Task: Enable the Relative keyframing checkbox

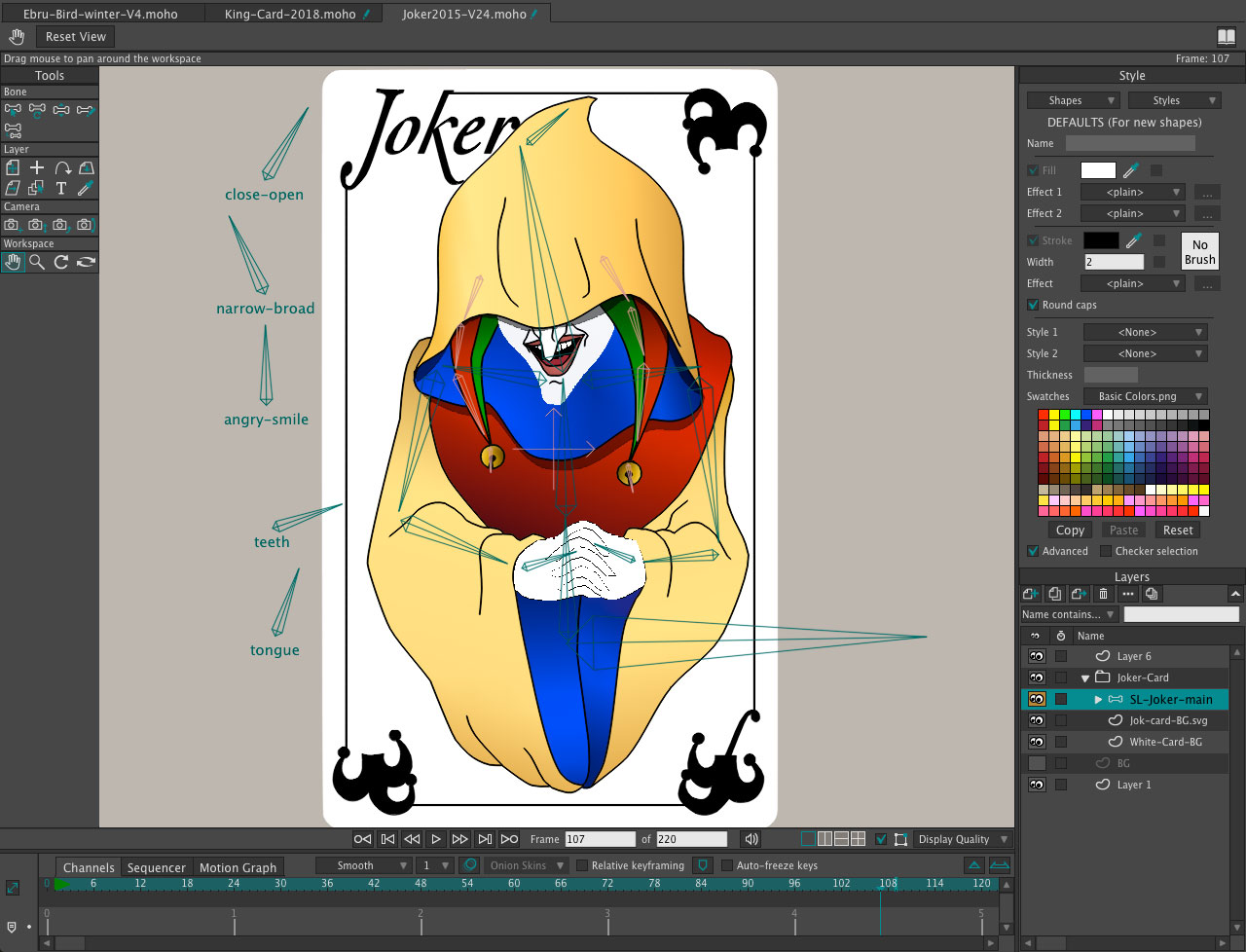Action: click(582, 865)
